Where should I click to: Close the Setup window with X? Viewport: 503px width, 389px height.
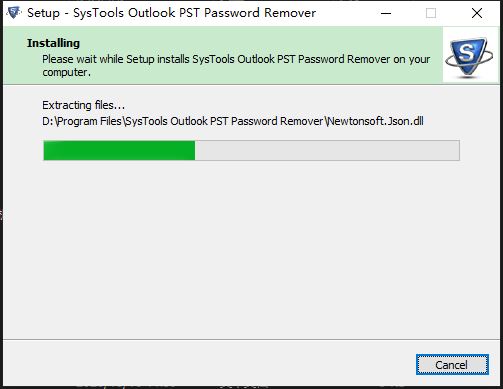[x=477, y=13]
